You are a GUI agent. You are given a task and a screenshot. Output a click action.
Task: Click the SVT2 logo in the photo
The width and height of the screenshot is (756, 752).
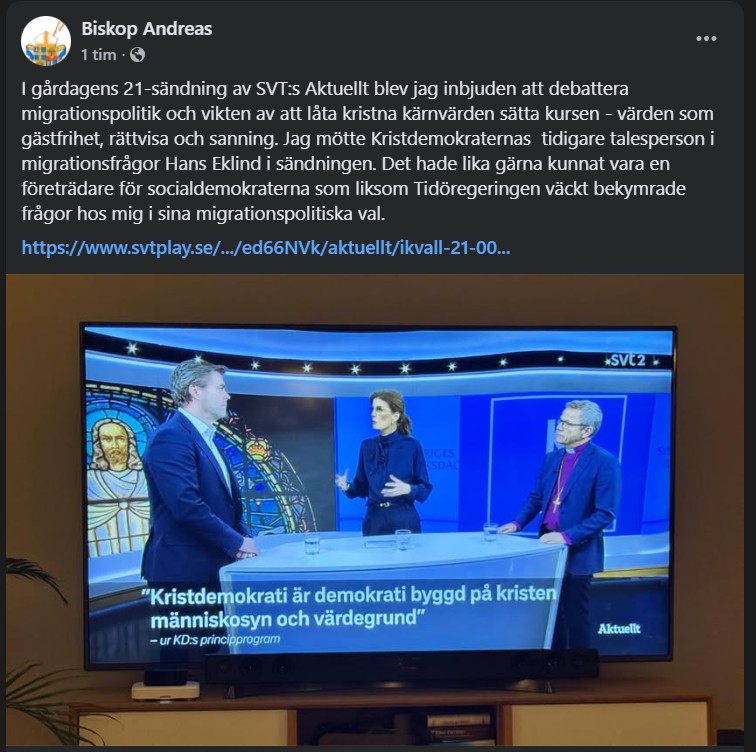pos(628,360)
